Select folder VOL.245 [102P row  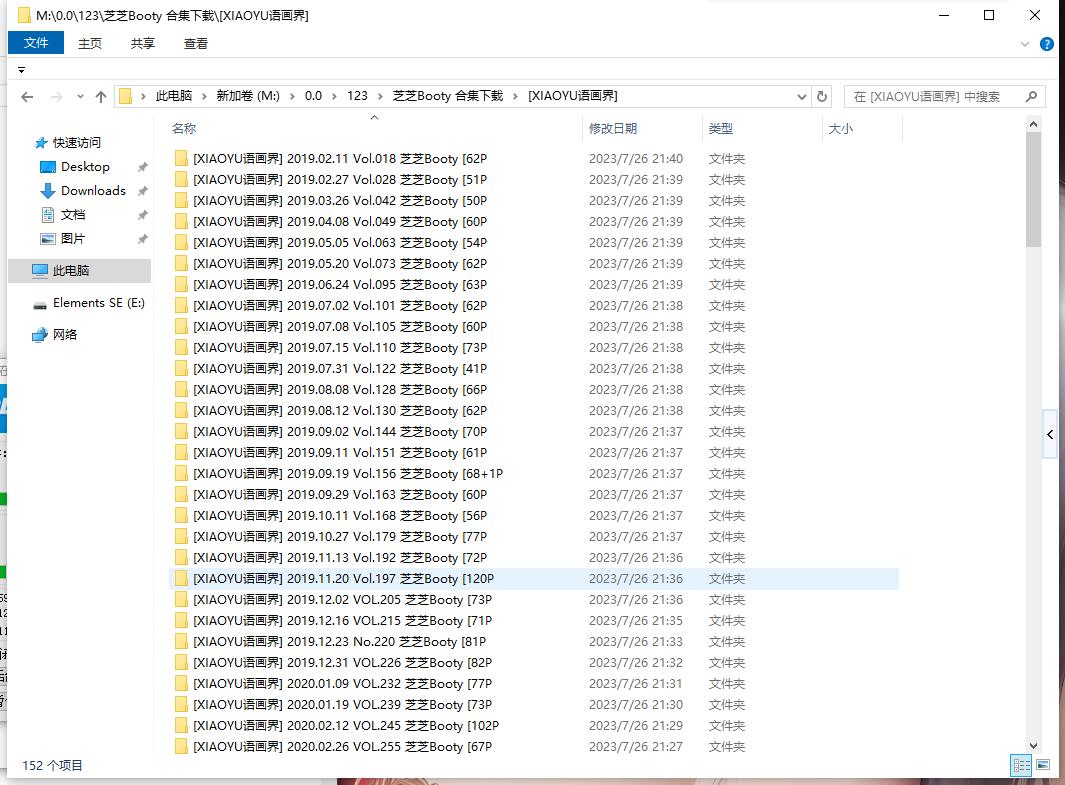pyautogui.click(x=534, y=725)
